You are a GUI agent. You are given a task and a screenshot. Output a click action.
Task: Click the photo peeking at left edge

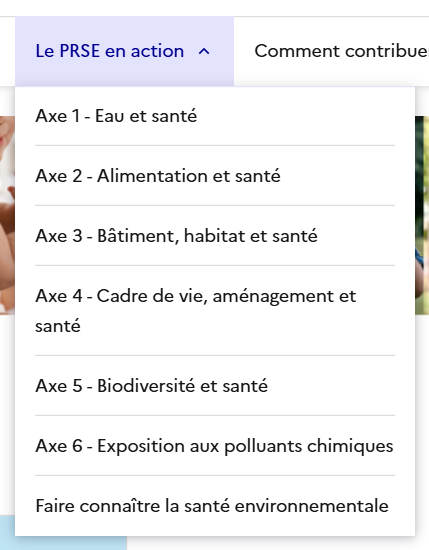click(x=7, y=215)
